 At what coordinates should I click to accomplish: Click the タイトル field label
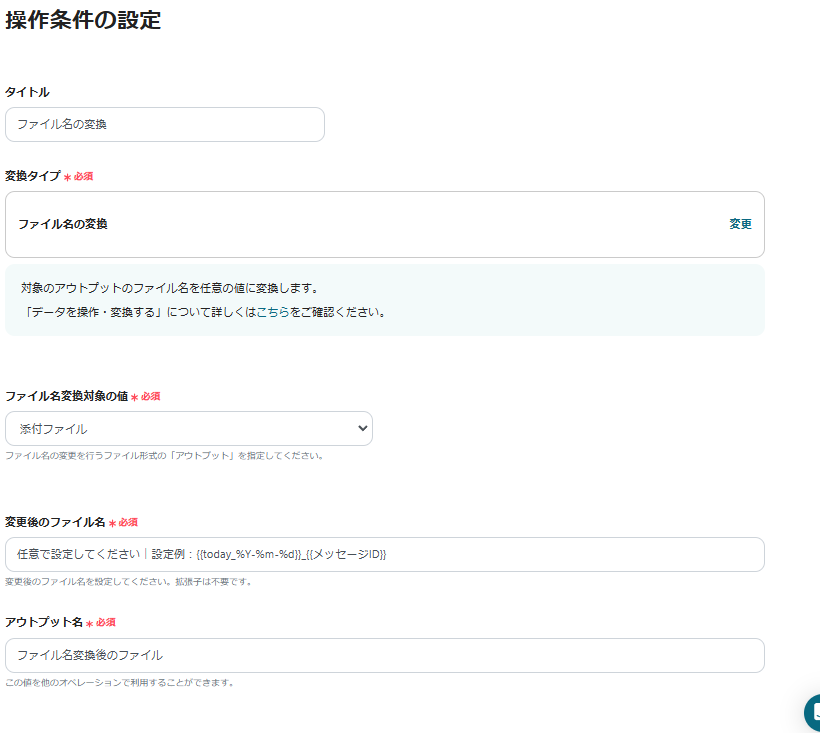pos(28,92)
